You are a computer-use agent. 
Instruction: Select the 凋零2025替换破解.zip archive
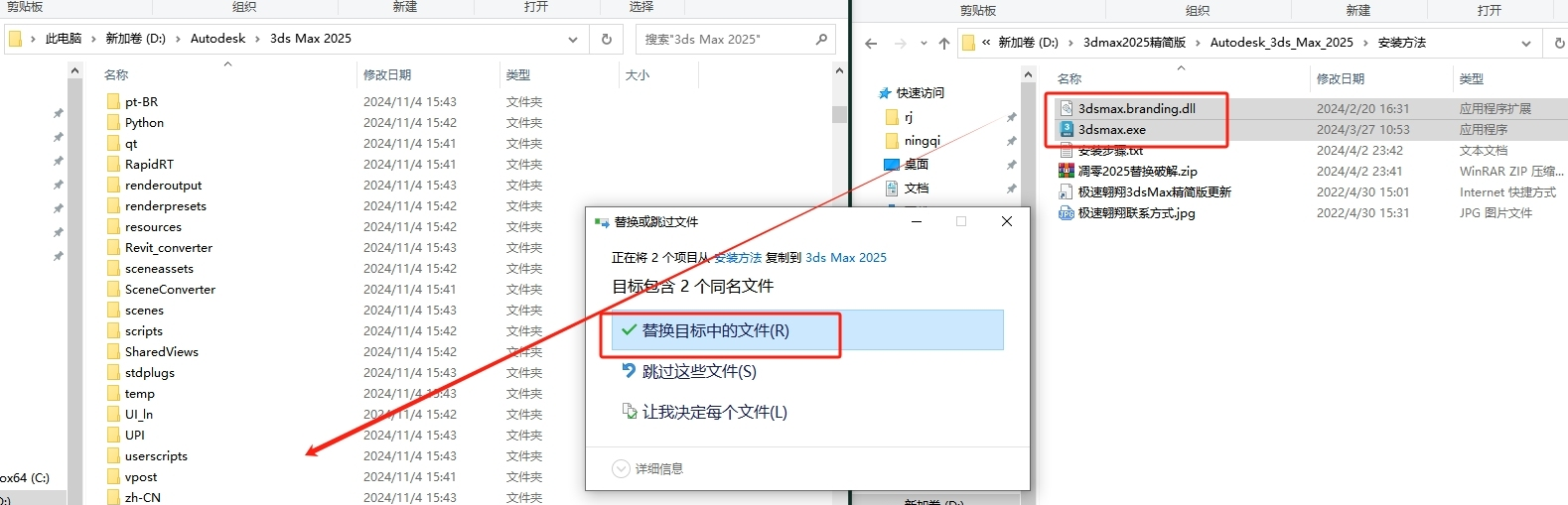point(1138,172)
